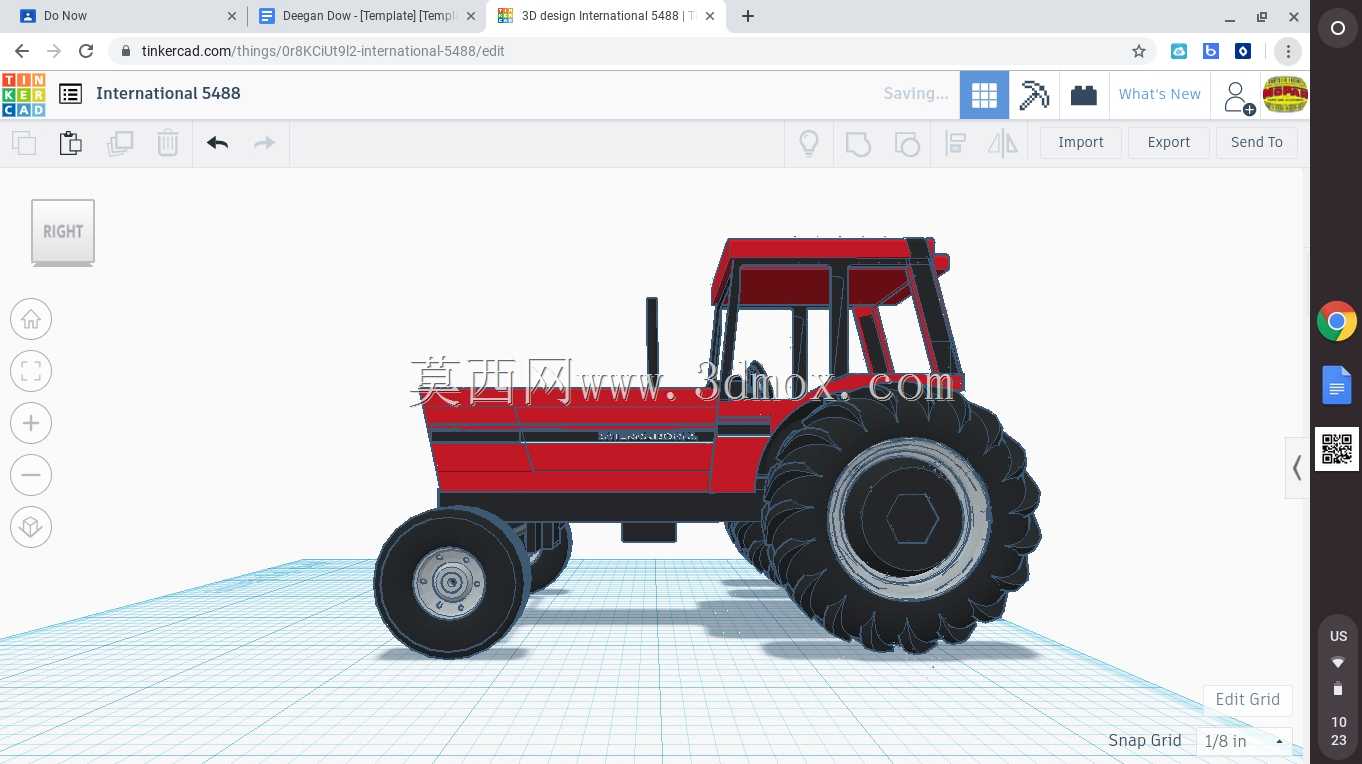Click the RIGHT face of view cube
This screenshot has width=1362, height=764.
(x=63, y=231)
